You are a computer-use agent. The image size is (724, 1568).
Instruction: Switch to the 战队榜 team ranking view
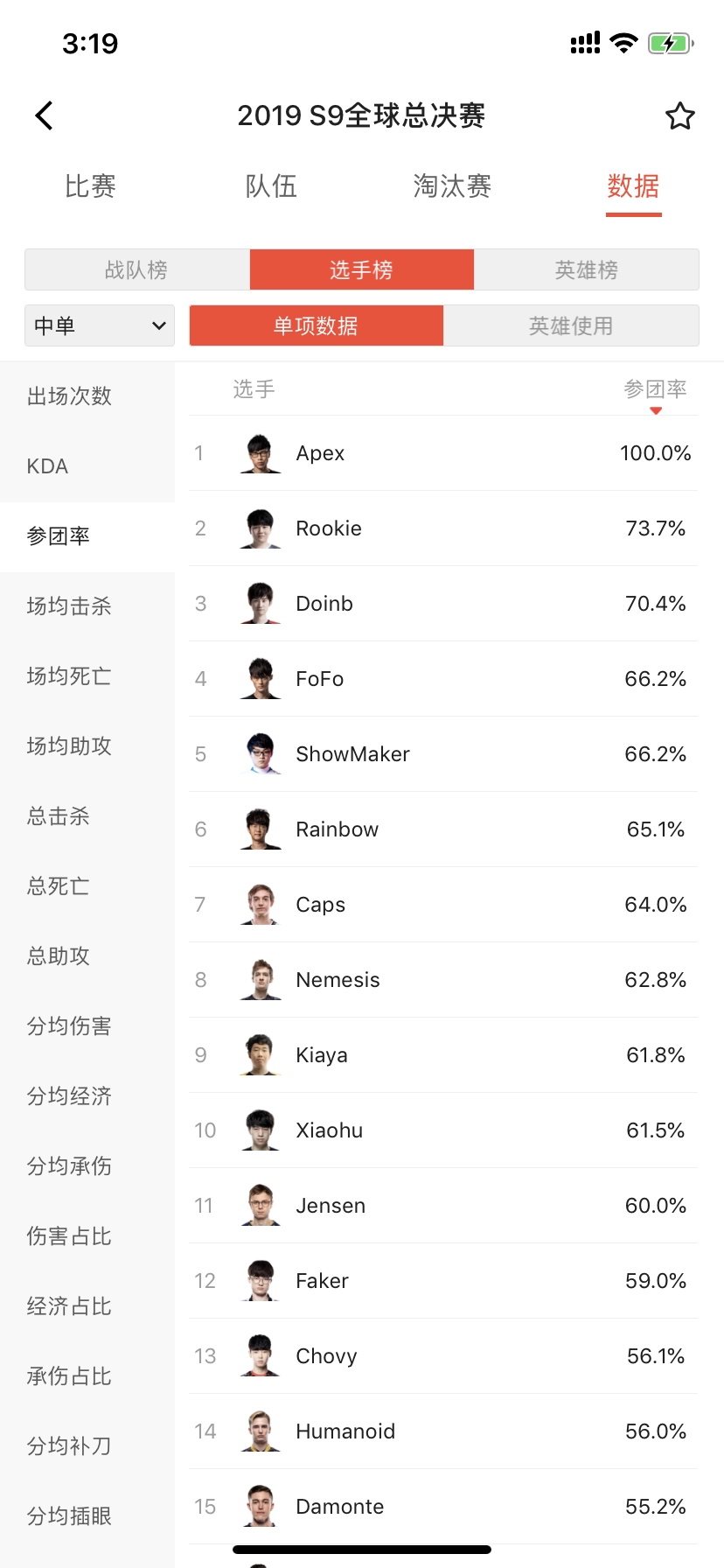[136, 269]
